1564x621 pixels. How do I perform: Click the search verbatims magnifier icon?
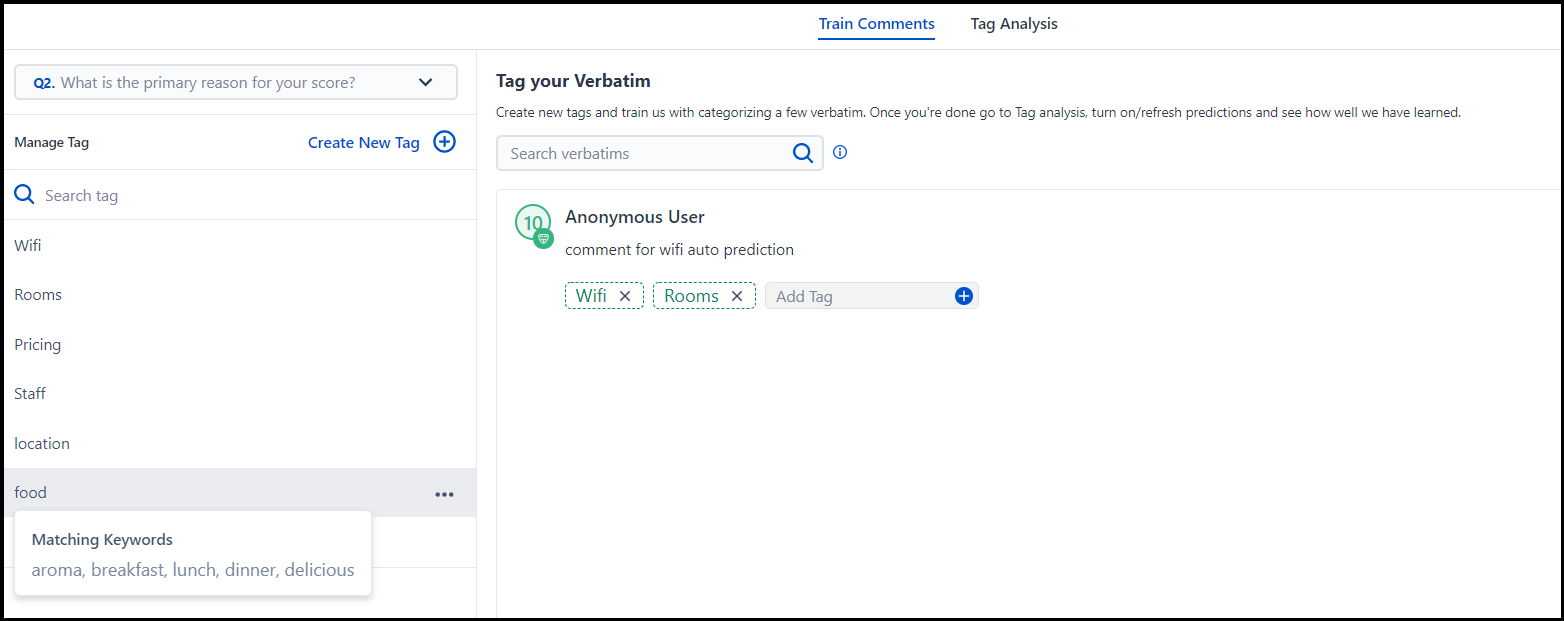coord(802,153)
